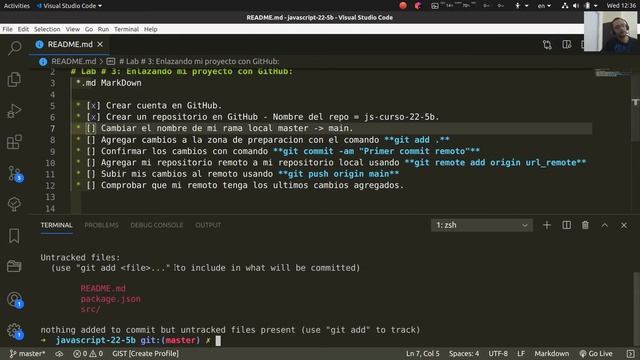Open the Selection menu

point(47,29)
